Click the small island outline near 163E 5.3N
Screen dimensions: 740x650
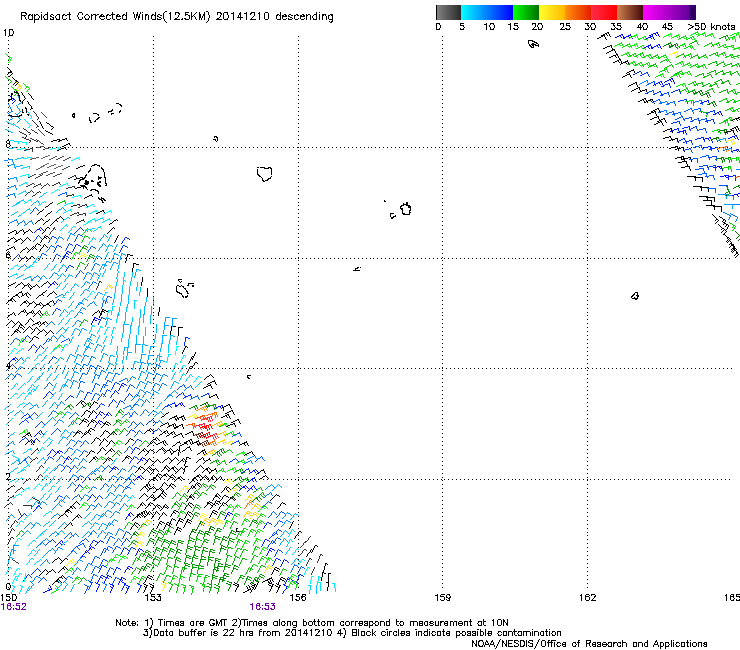[x=635, y=296]
